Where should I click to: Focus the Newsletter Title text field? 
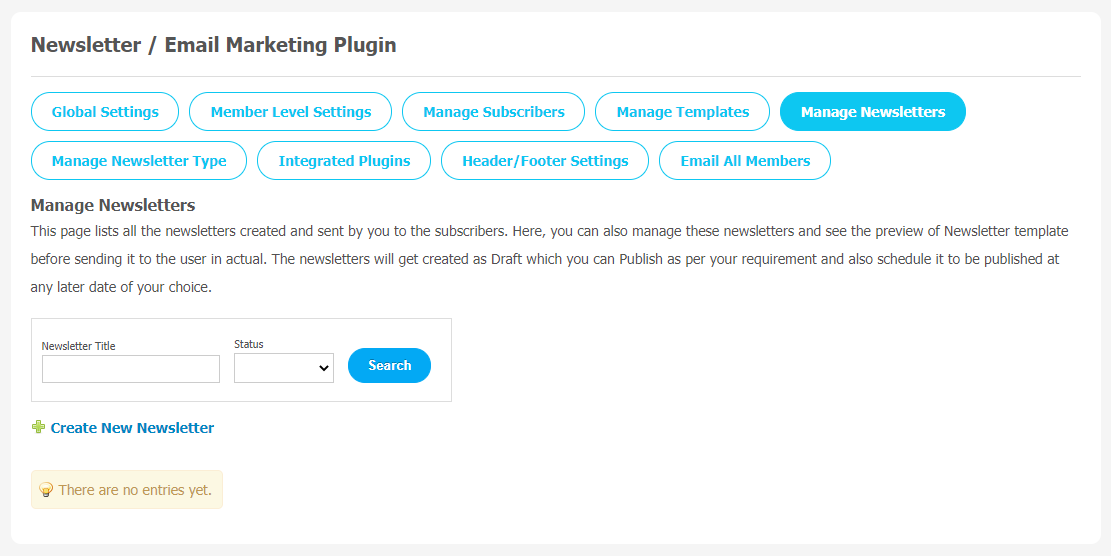coord(131,369)
